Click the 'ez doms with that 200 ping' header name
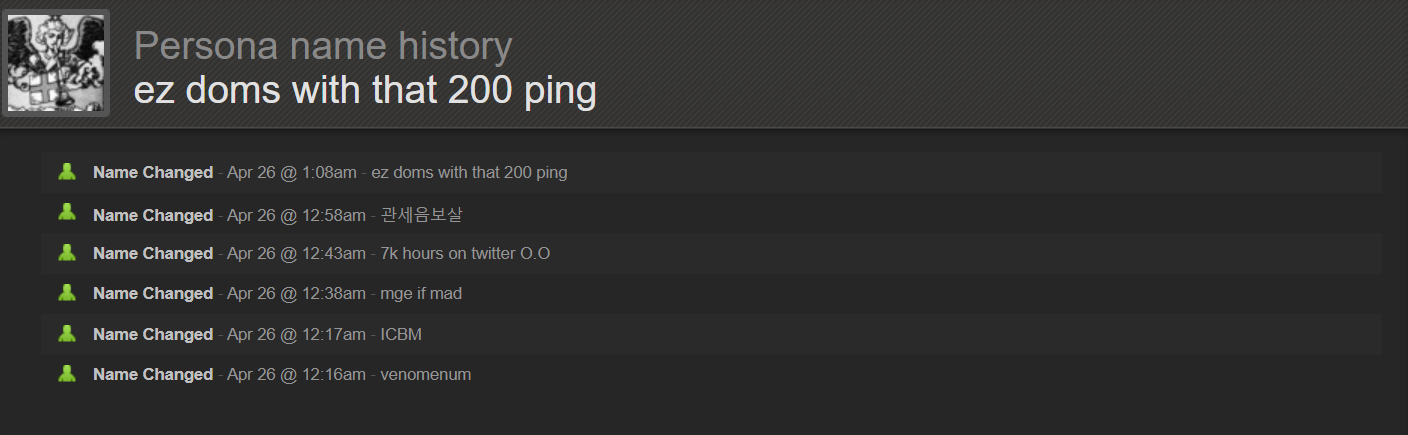The image size is (1408, 435). (365, 92)
